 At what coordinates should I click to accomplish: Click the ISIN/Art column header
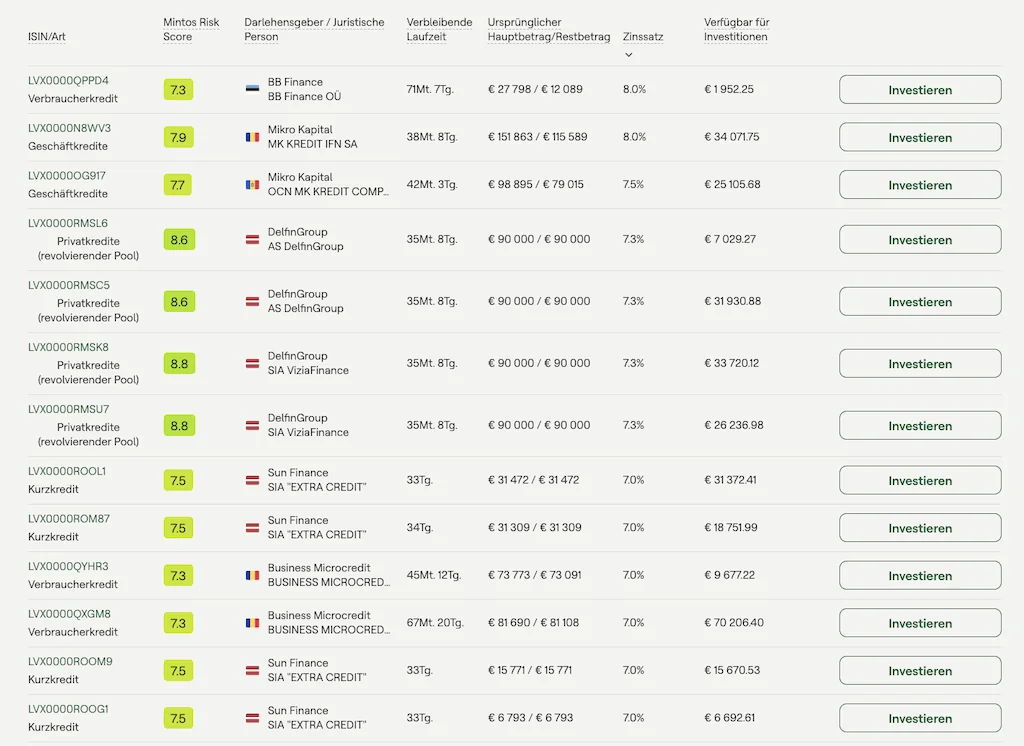click(x=45, y=38)
